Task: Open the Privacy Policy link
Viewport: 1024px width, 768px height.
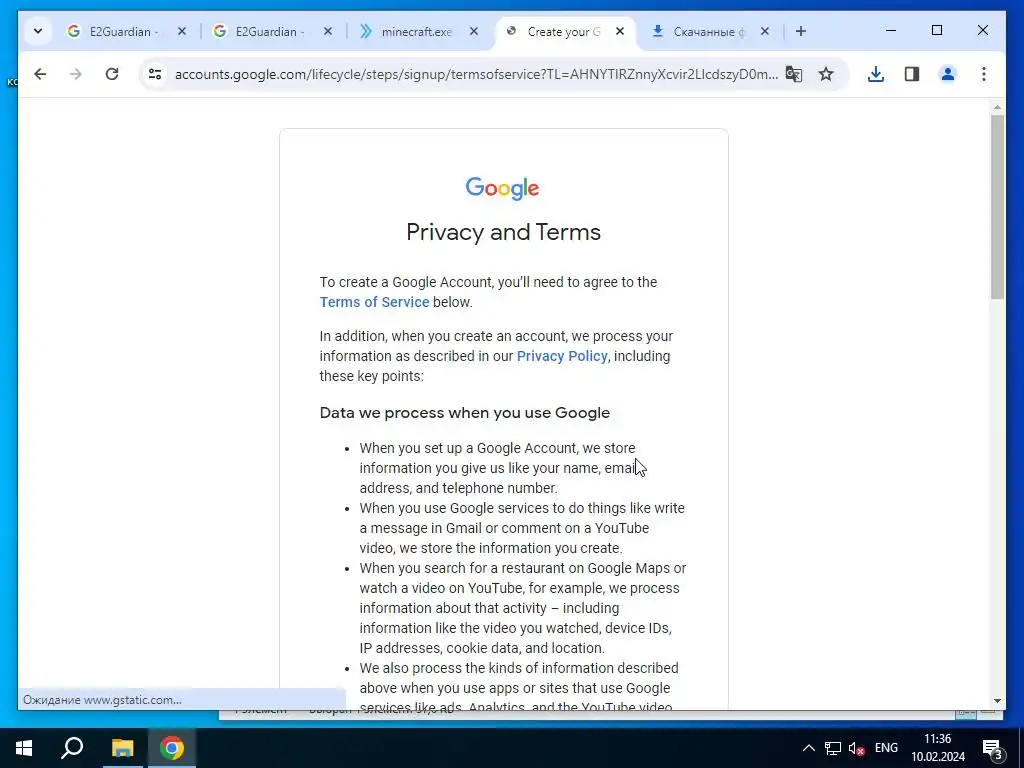Action: point(562,356)
